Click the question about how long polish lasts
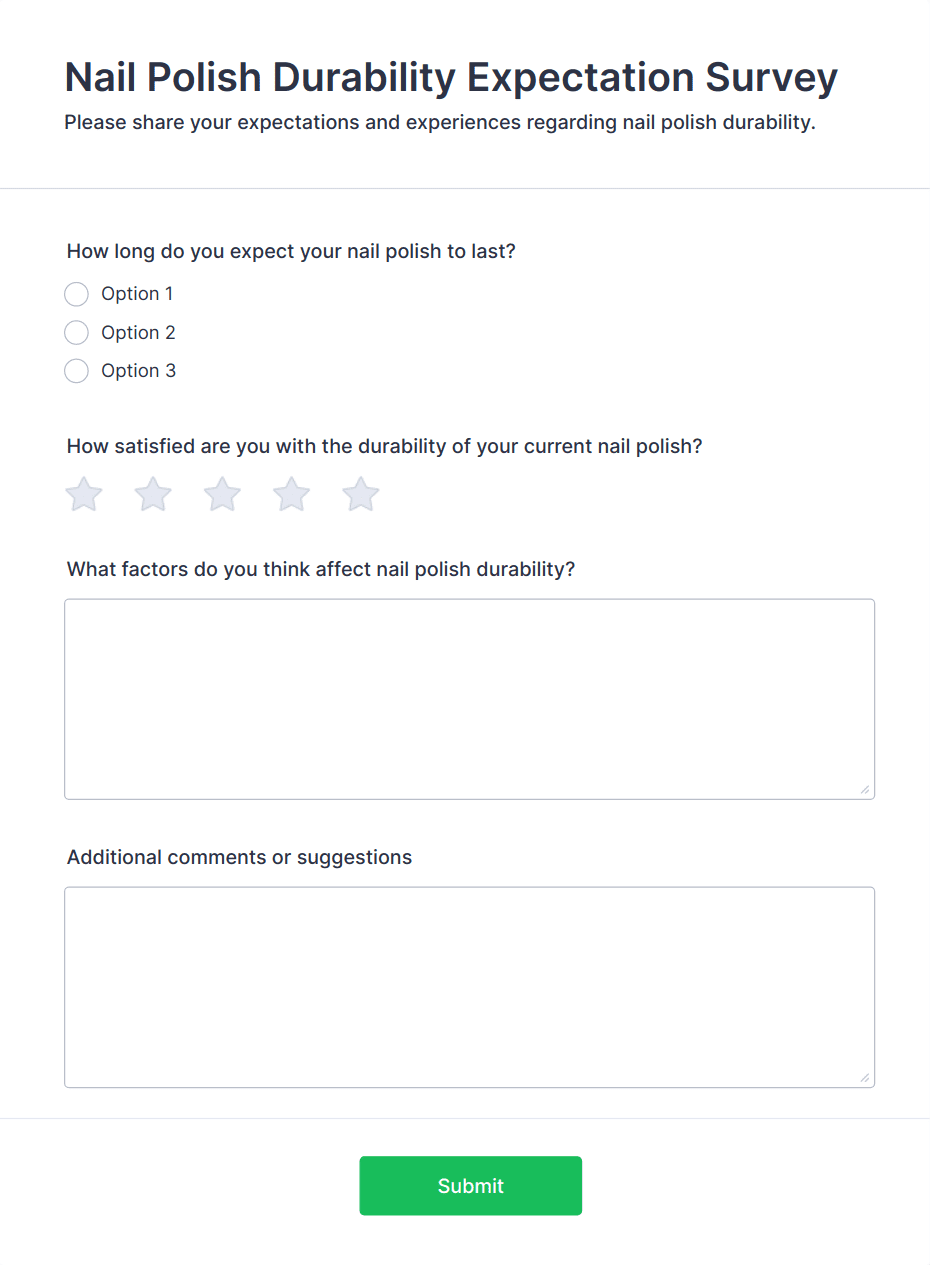930x1265 pixels. (x=291, y=251)
